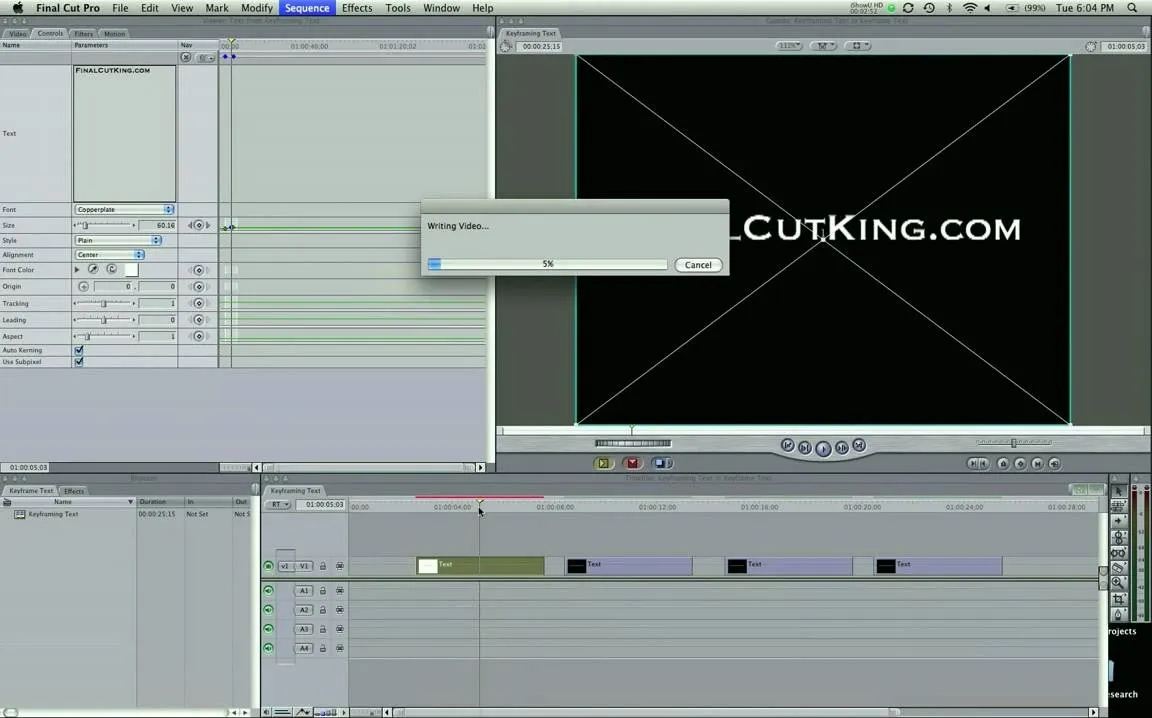Open the RT pop-up menu in the Timeline
The image size is (1152, 718).
pyautogui.click(x=278, y=505)
